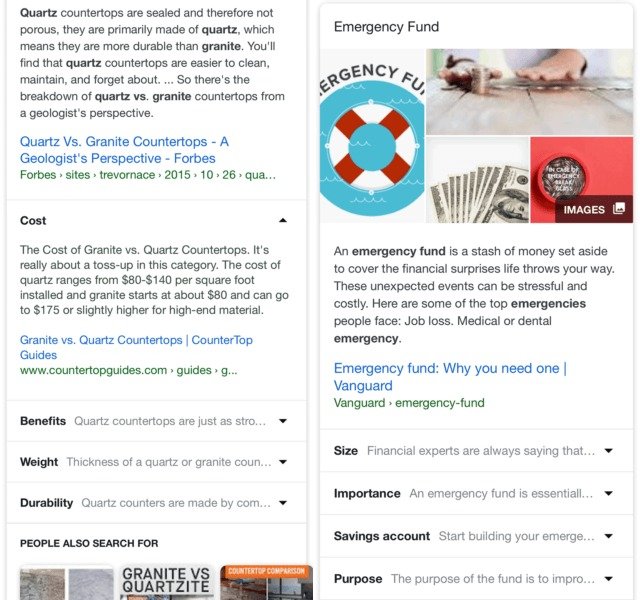This screenshot has height=600, width=640.
Task: Expand the Weight section
Action: 283,463
